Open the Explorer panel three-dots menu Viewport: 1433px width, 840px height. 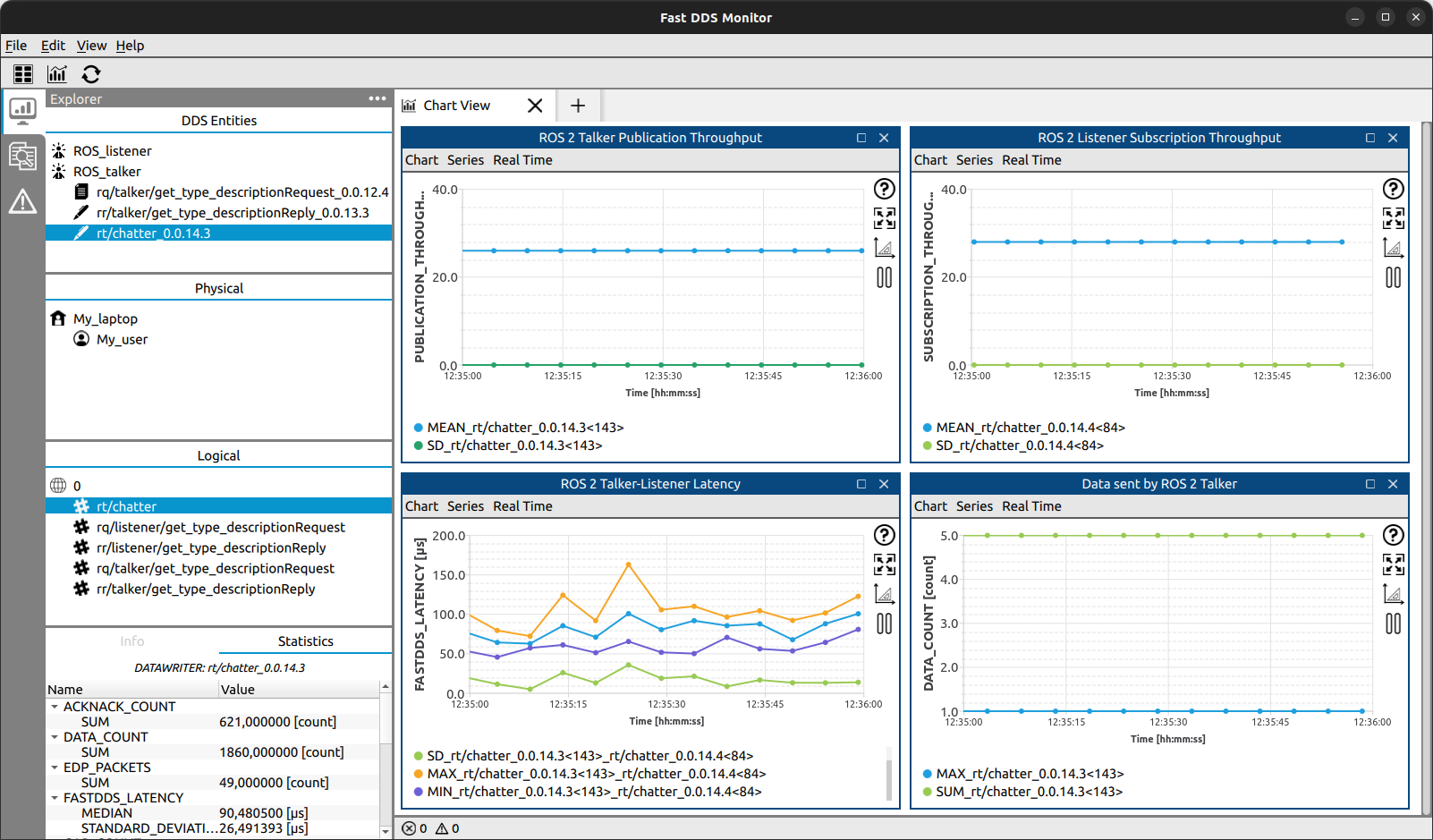click(x=377, y=99)
